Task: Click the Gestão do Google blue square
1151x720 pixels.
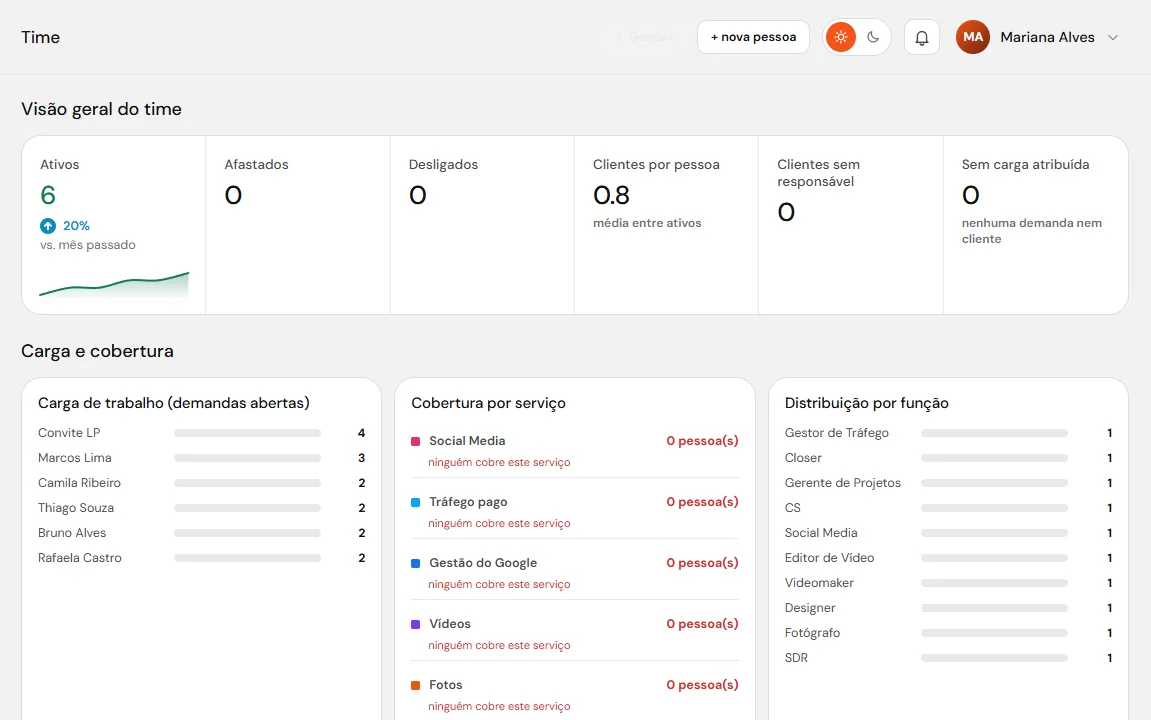Action: [x=415, y=563]
